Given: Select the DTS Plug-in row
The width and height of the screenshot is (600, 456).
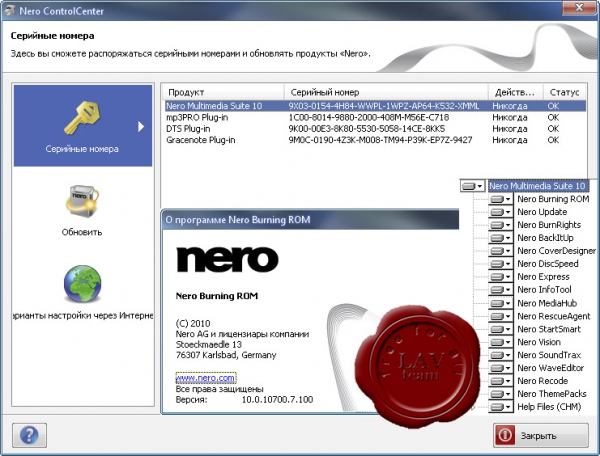Looking at the screenshot, I should 375,129.
